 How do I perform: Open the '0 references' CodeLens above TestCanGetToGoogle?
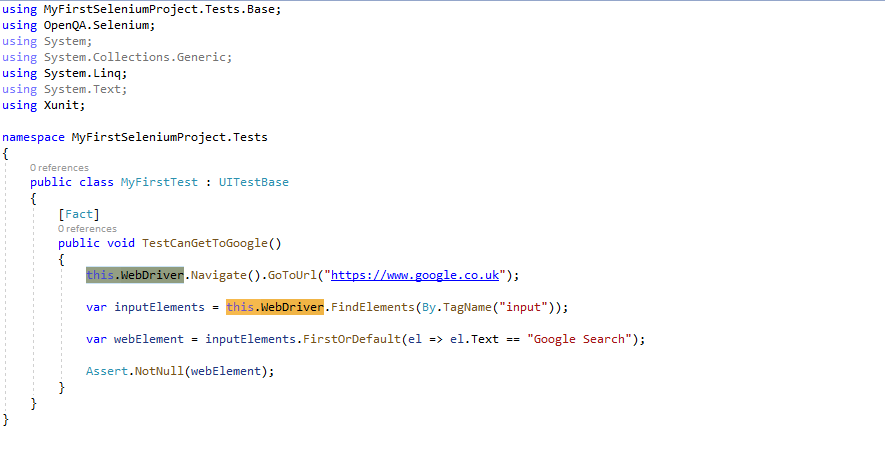click(87, 229)
